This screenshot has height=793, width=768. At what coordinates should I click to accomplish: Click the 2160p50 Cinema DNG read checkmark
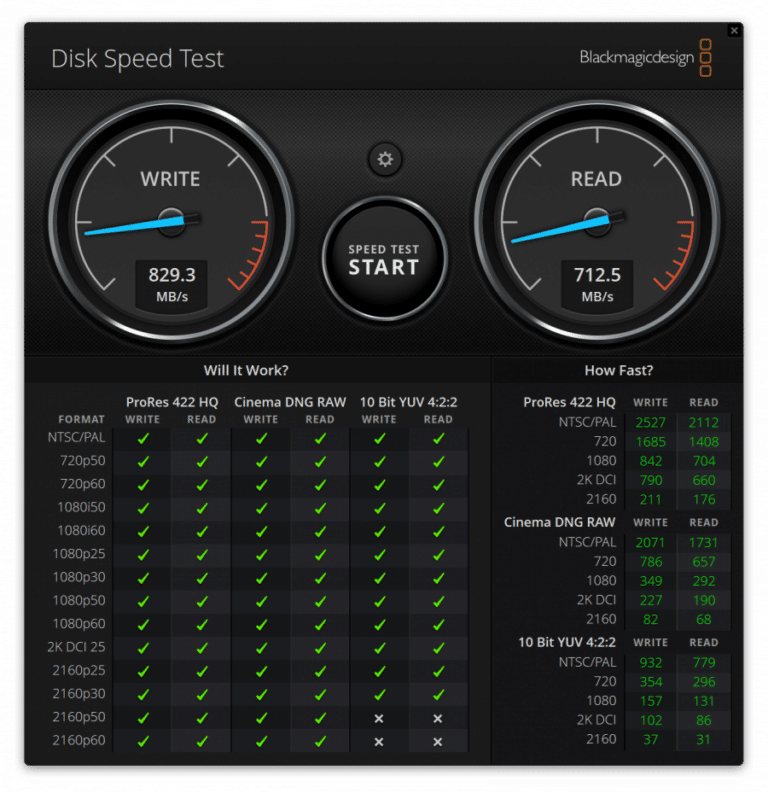320,718
